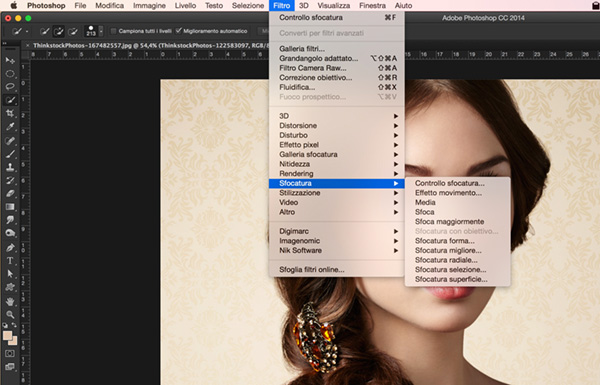Choose Subtract from selection mode

click(x=73, y=31)
